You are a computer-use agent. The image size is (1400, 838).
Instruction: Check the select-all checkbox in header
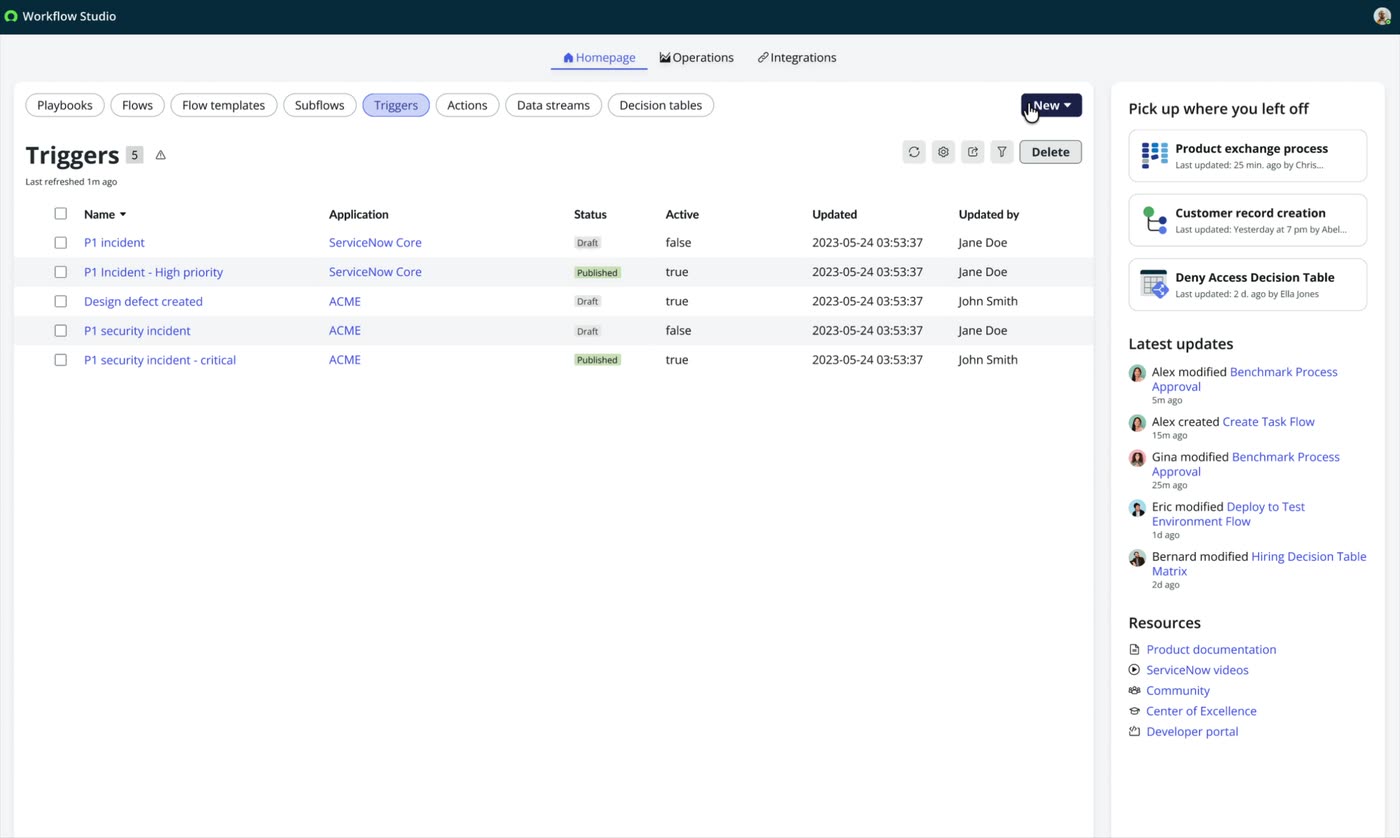61,213
